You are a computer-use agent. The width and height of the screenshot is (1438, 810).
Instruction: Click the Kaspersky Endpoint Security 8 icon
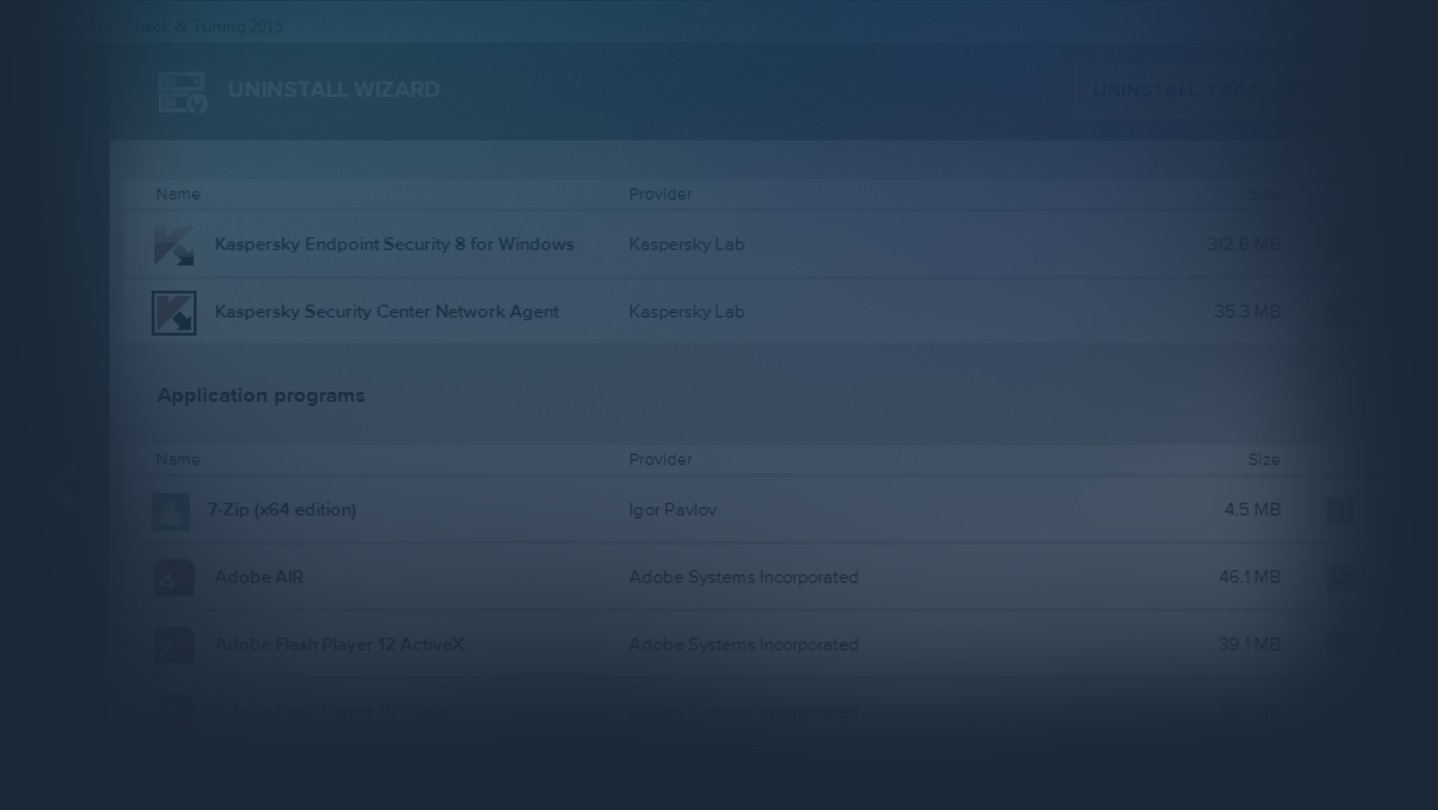pos(174,246)
